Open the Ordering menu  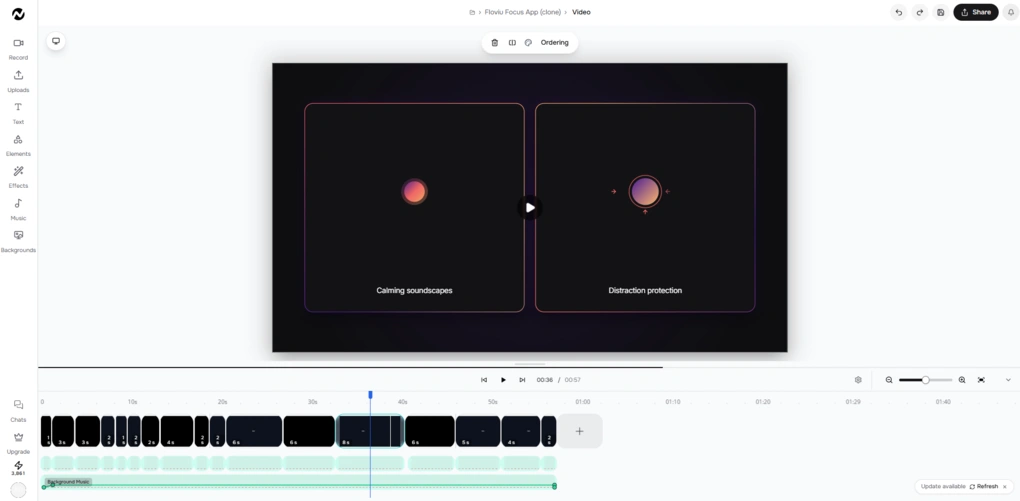point(554,42)
